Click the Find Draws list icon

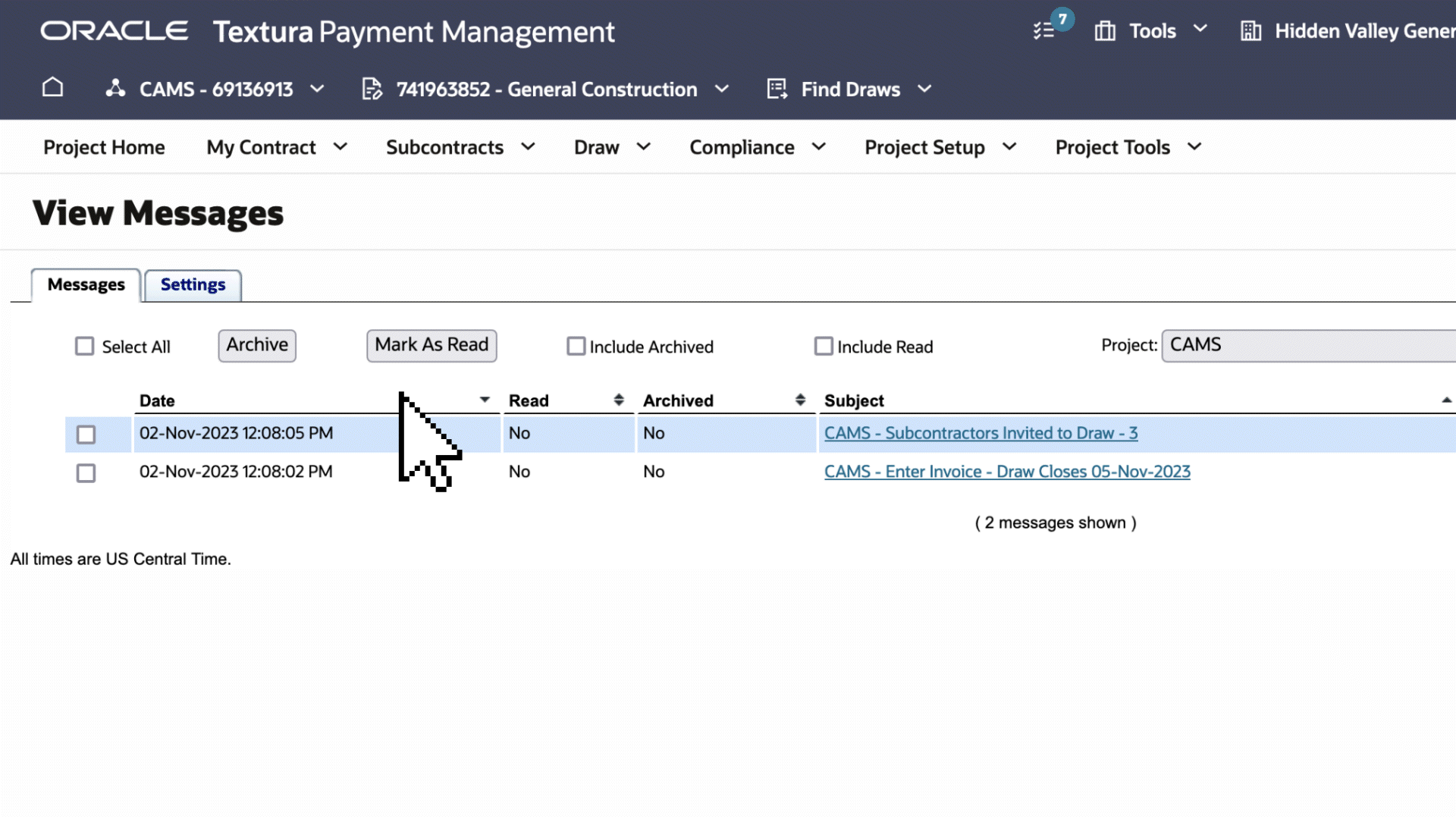click(x=777, y=89)
